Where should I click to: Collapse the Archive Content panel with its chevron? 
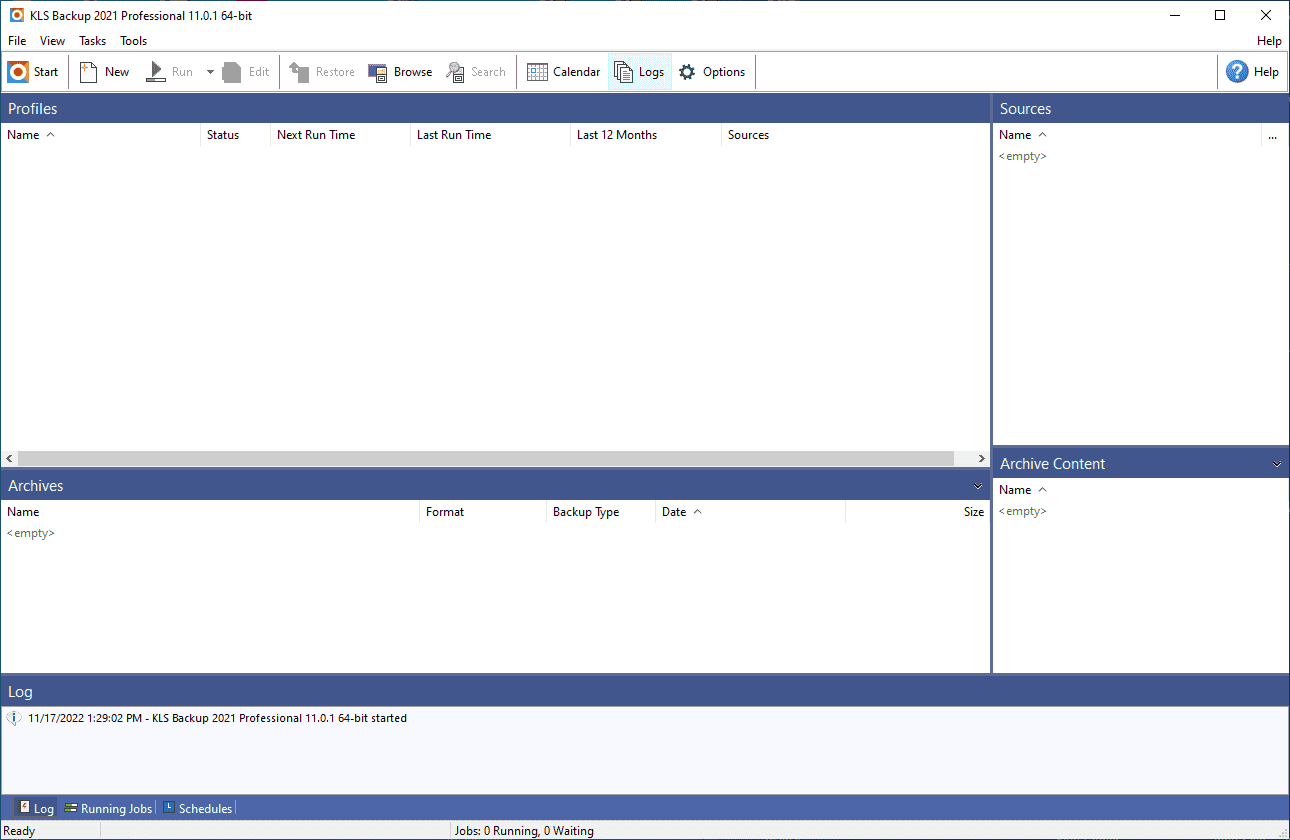[1277, 464]
